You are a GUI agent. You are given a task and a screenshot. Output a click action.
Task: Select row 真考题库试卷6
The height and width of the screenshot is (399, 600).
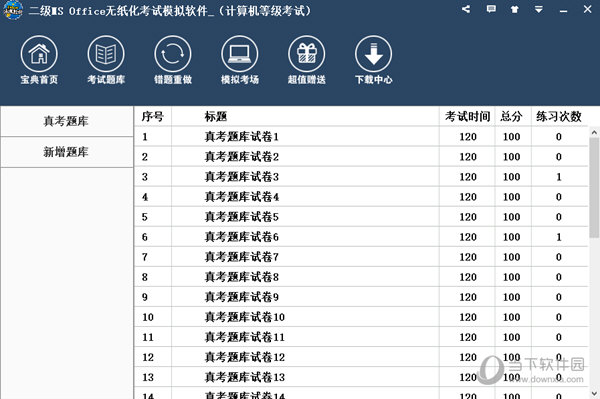tap(361, 237)
